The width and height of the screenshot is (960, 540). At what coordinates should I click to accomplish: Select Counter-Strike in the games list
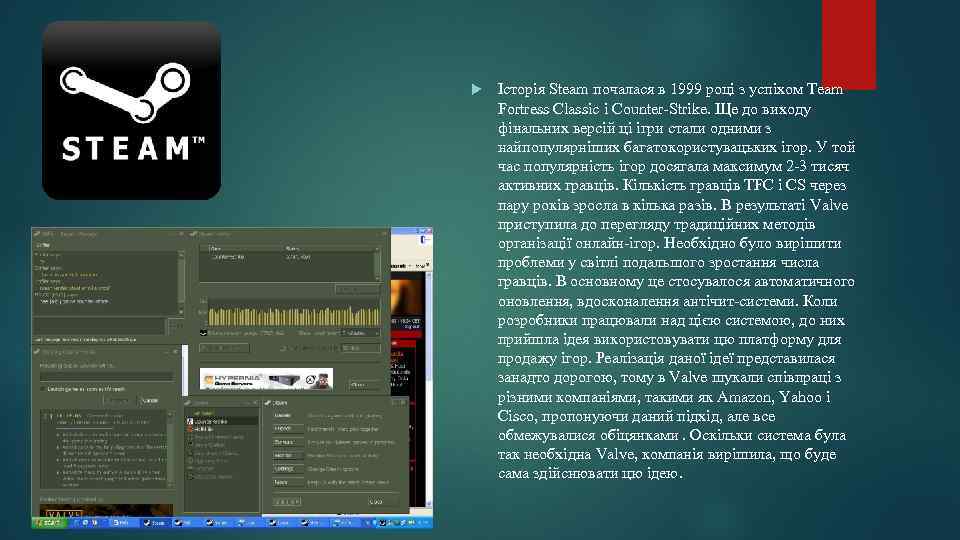click(222, 421)
